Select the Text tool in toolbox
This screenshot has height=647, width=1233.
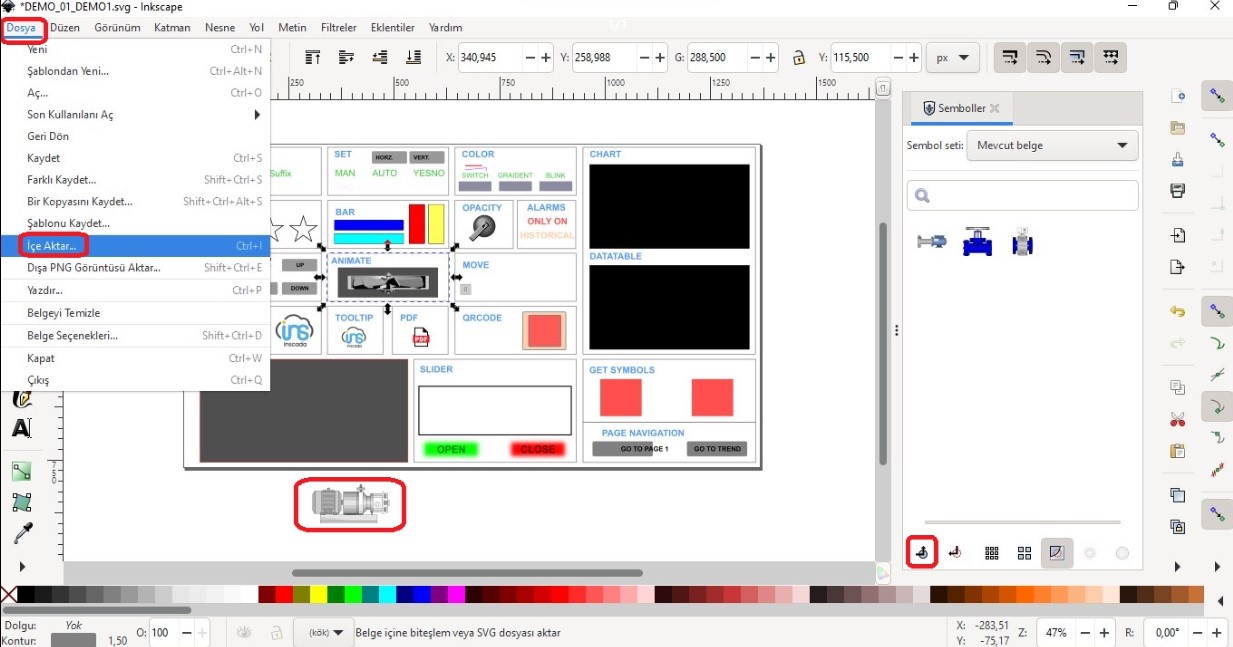click(x=21, y=428)
